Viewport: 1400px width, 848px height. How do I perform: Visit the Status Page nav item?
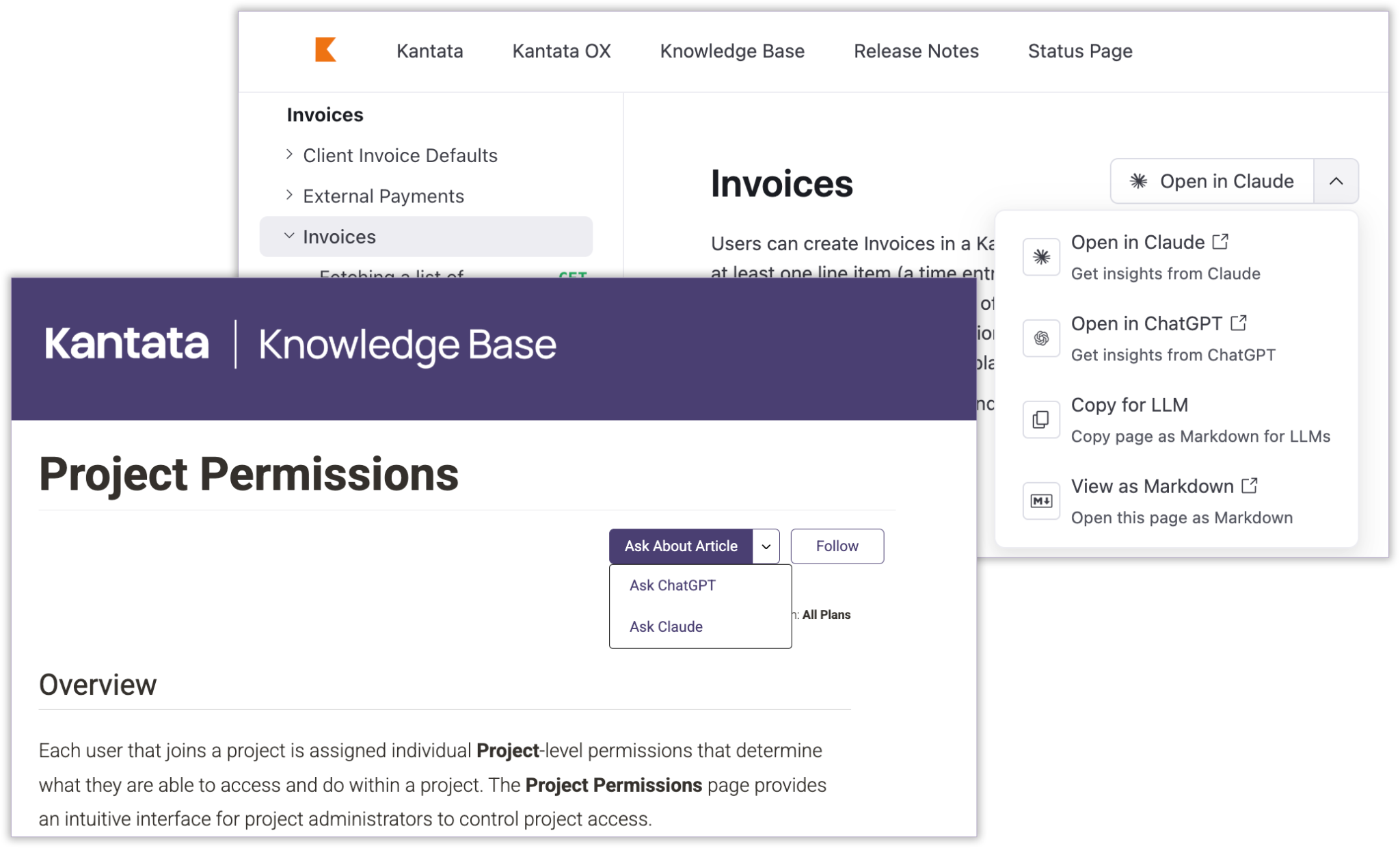coord(1080,51)
